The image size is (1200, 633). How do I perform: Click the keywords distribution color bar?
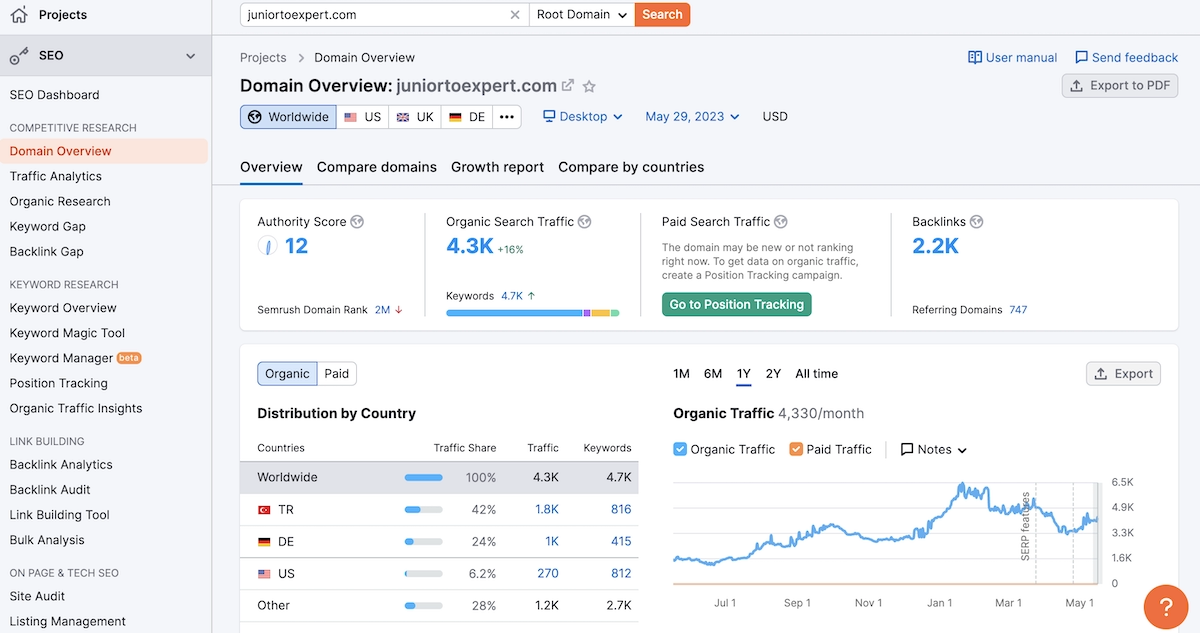click(x=533, y=313)
